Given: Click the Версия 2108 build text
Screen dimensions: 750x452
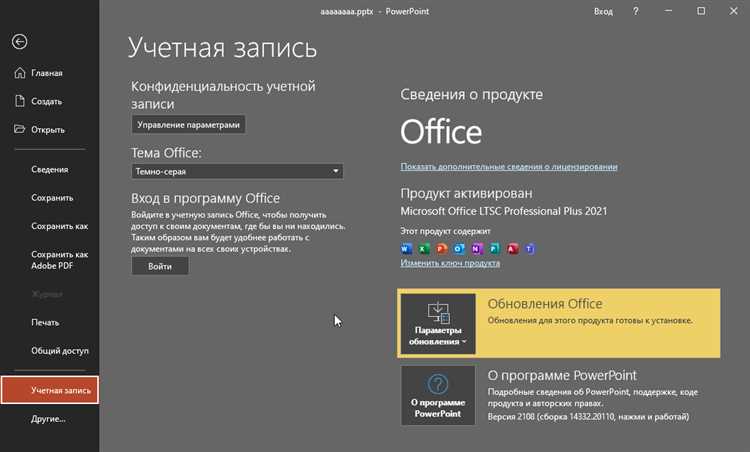Looking at the screenshot, I should [588, 417].
